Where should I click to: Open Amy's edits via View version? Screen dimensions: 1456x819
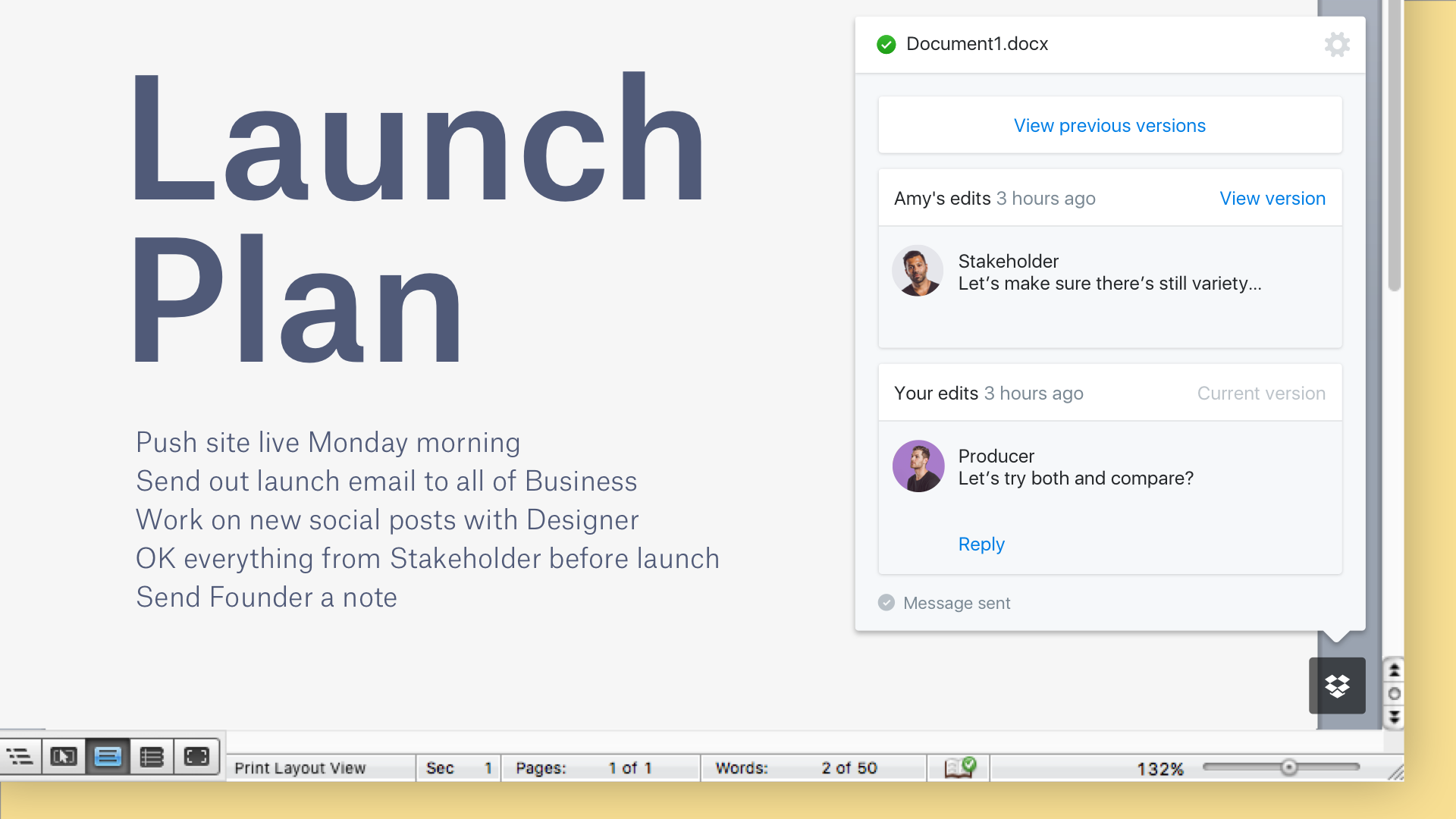pyautogui.click(x=1272, y=198)
